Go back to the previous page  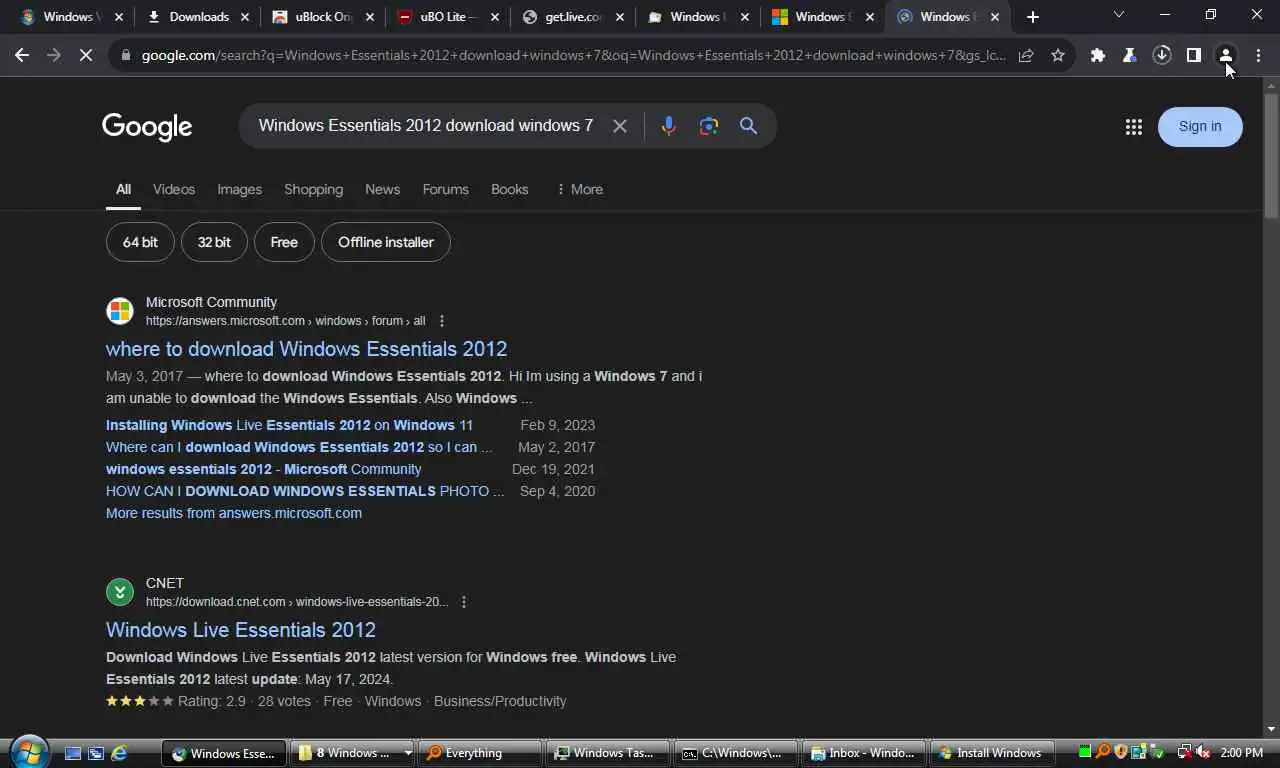22,56
